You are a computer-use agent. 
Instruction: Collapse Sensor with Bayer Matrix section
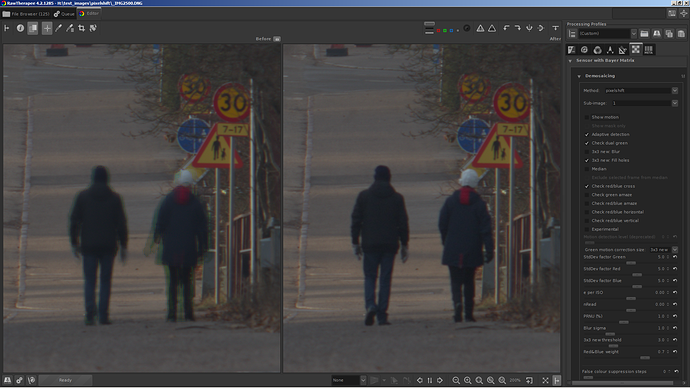pos(571,61)
